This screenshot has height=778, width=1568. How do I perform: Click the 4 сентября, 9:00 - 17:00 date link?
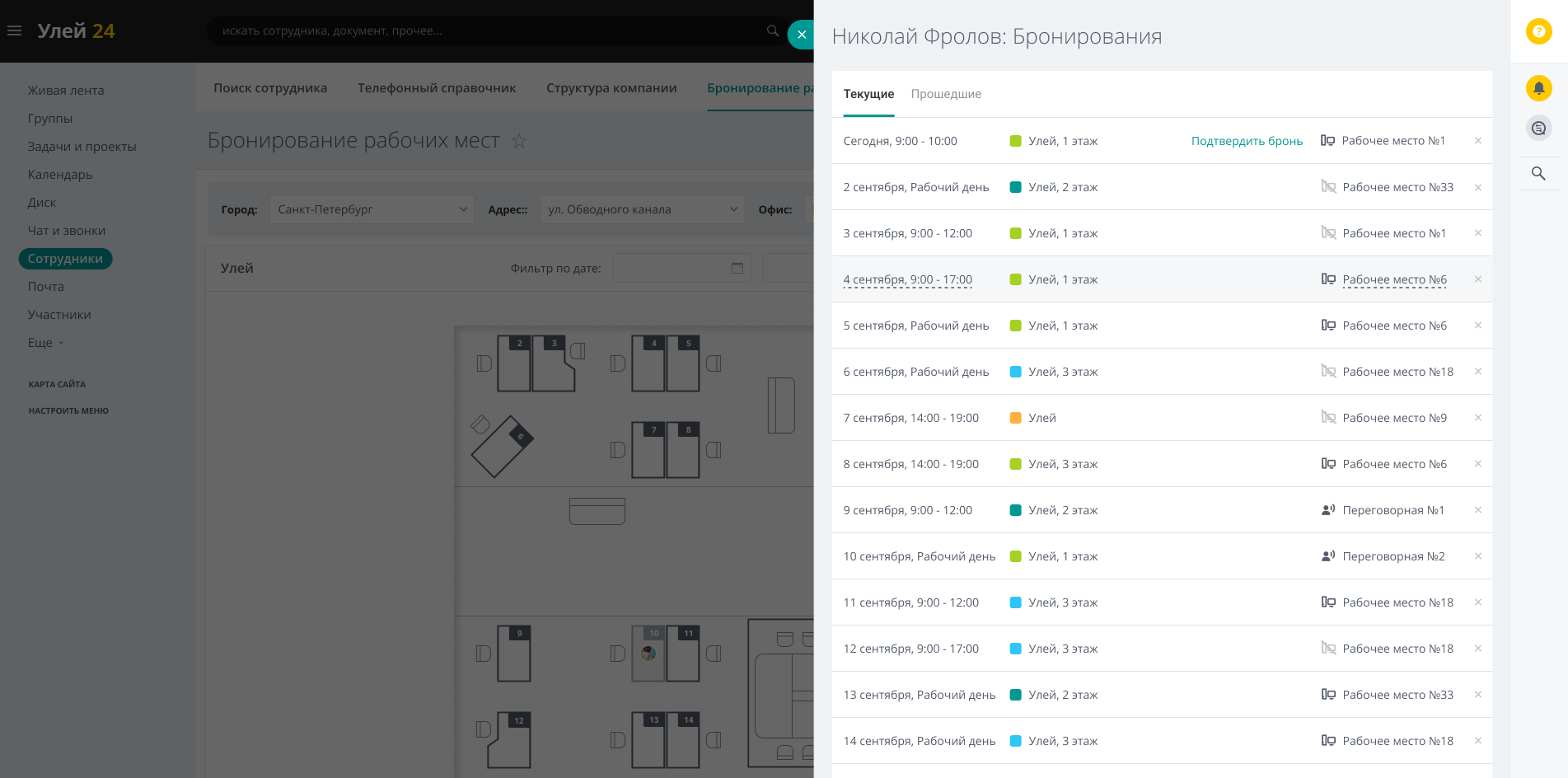point(907,279)
